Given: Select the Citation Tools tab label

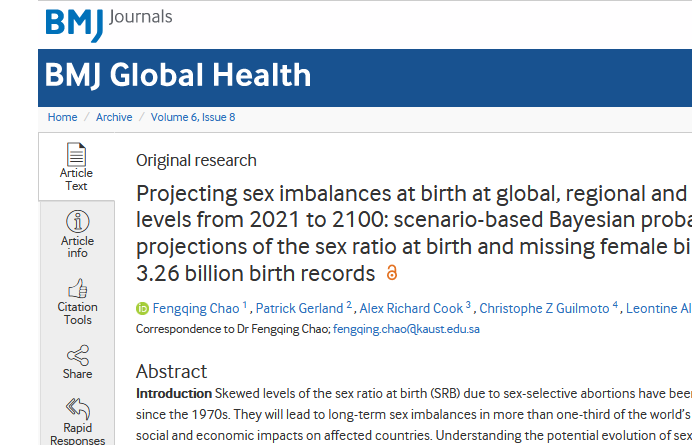Looking at the screenshot, I should click(x=77, y=313).
